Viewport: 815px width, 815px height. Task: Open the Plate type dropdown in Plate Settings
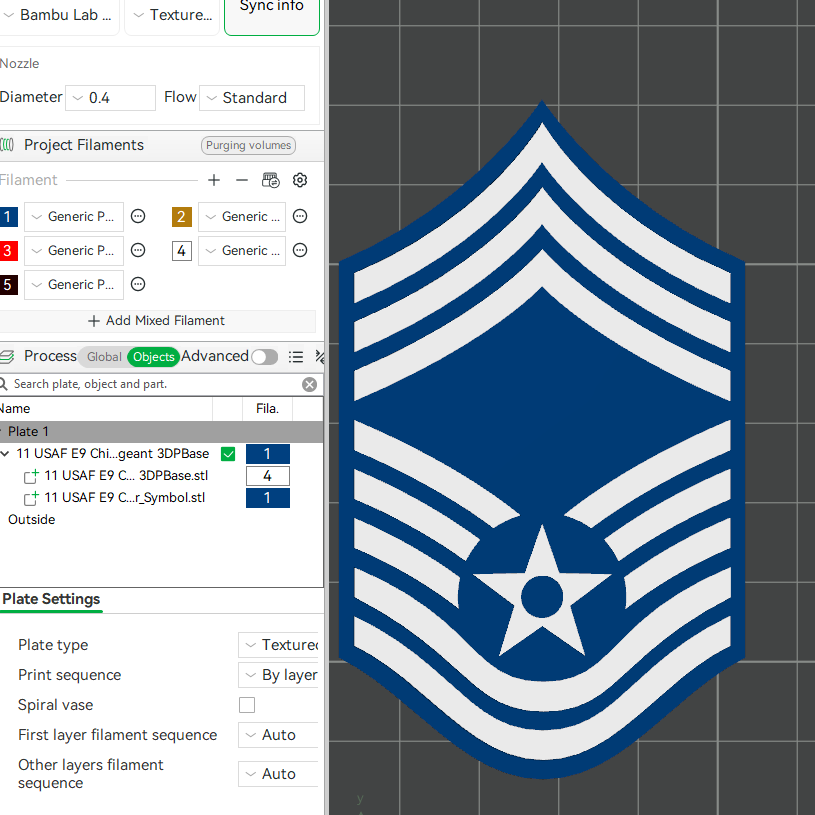click(x=278, y=645)
